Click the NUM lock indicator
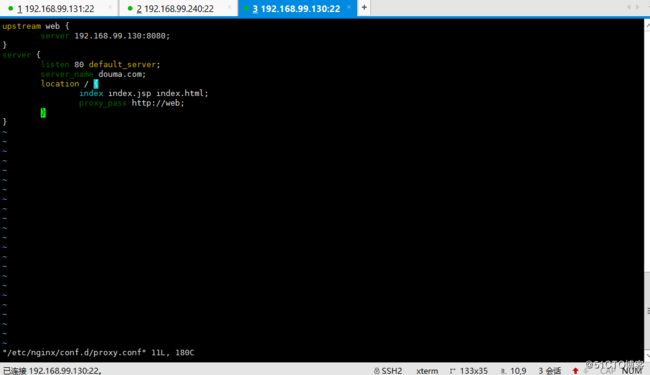 (x=632, y=370)
